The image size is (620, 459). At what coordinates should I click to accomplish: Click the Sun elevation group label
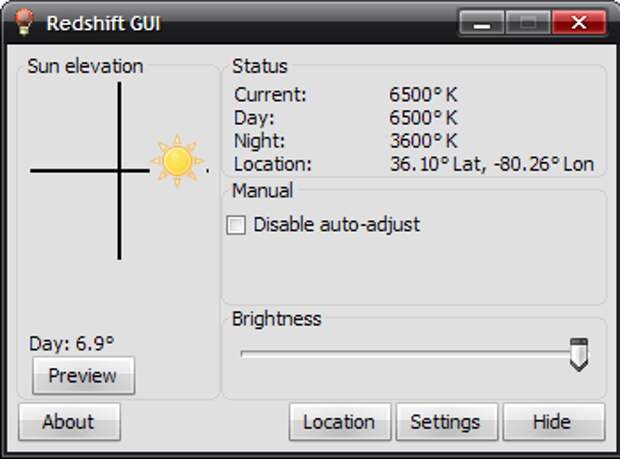point(85,66)
